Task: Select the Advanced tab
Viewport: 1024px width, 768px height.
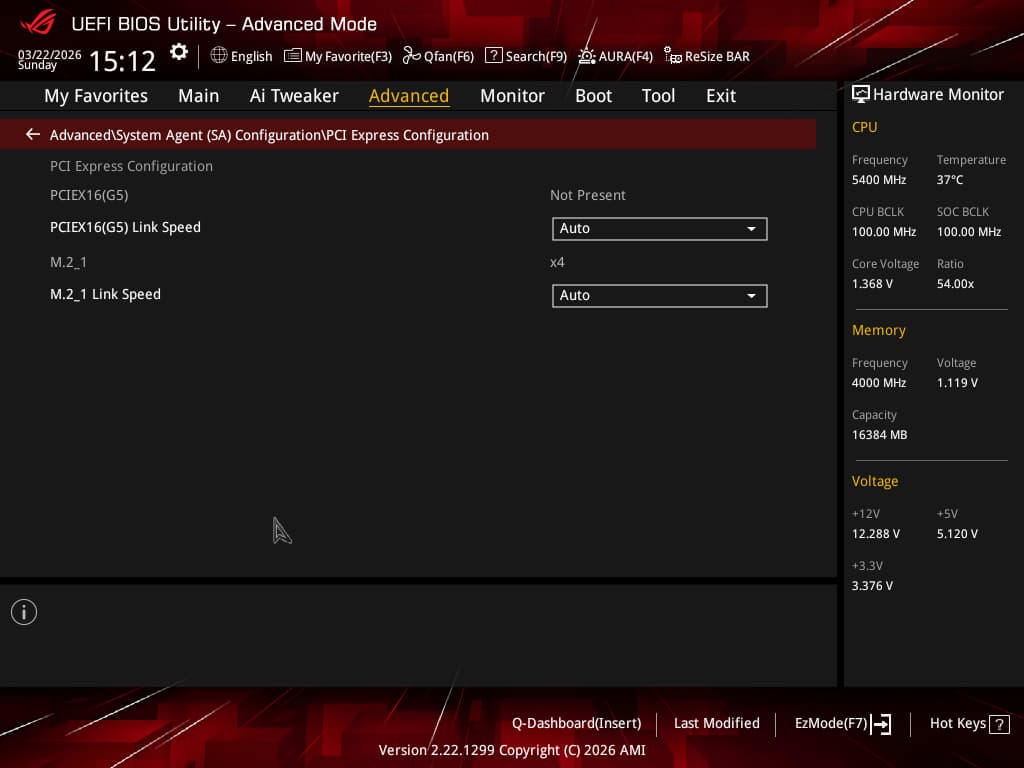Action: 409,96
